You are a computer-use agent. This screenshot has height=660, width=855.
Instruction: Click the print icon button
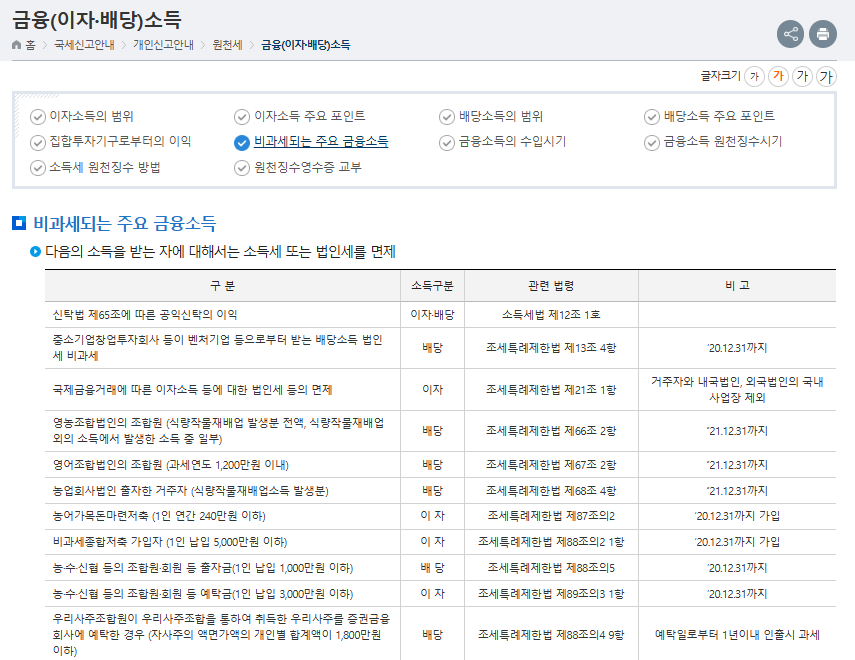pyautogui.click(x=823, y=34)
